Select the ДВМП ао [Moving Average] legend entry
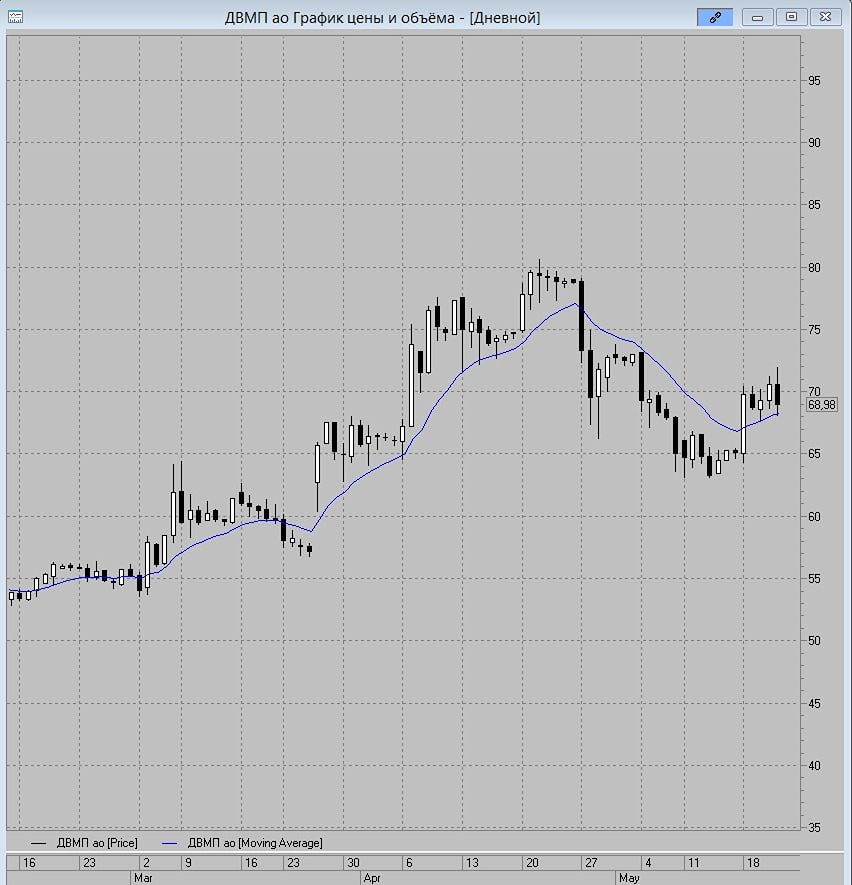The image size is (852, 885). (254, 843)
